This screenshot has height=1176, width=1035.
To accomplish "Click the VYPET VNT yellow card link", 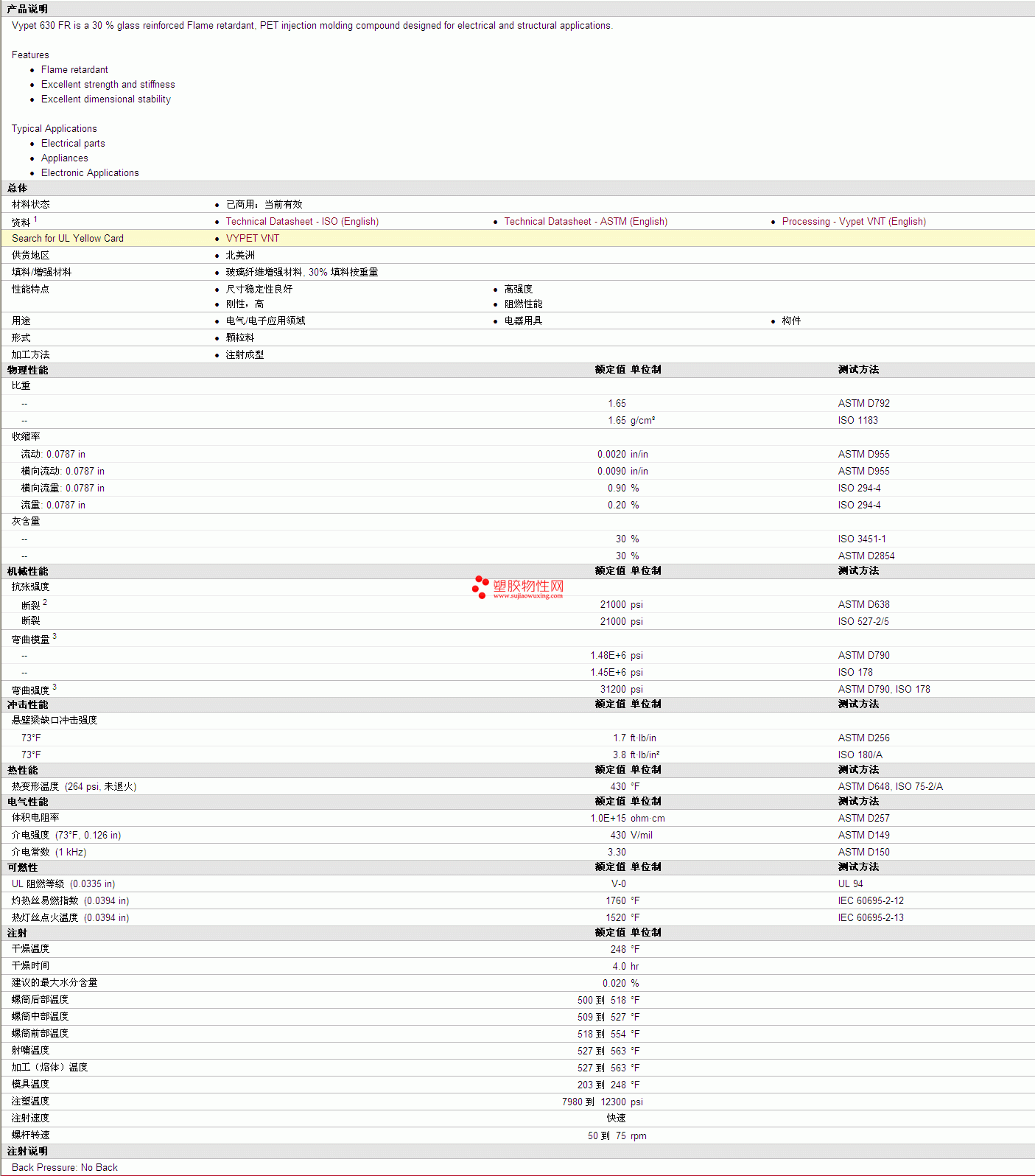I will coord(253,238).
